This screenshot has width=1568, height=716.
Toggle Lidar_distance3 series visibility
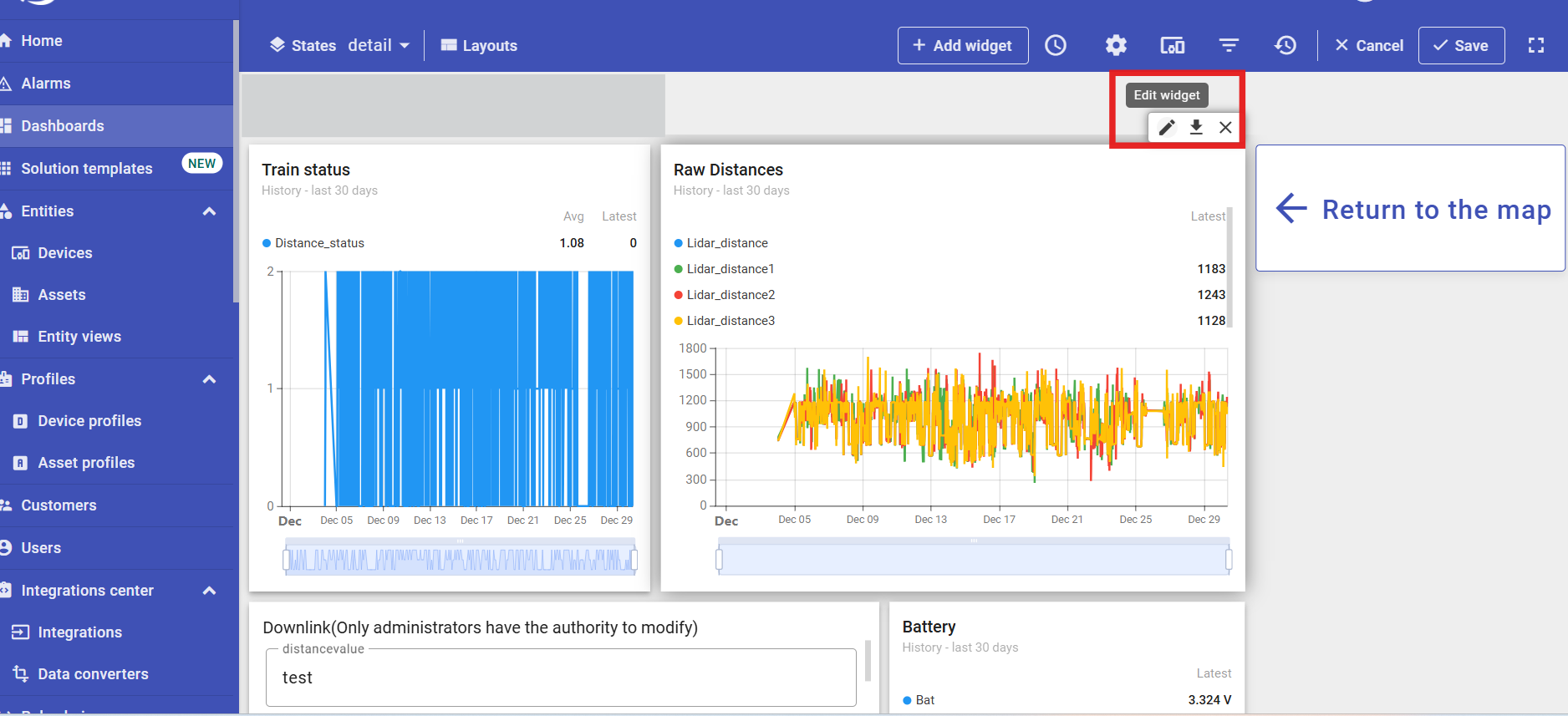730,321
